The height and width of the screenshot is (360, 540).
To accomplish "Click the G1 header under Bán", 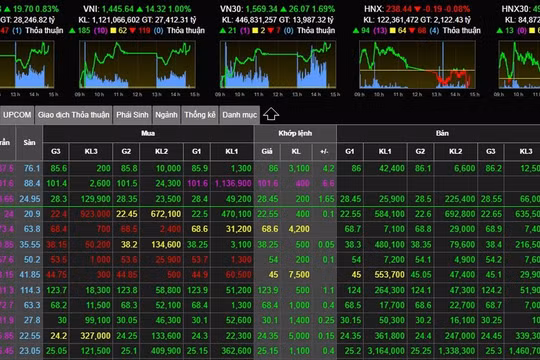I will coord(350,151).
